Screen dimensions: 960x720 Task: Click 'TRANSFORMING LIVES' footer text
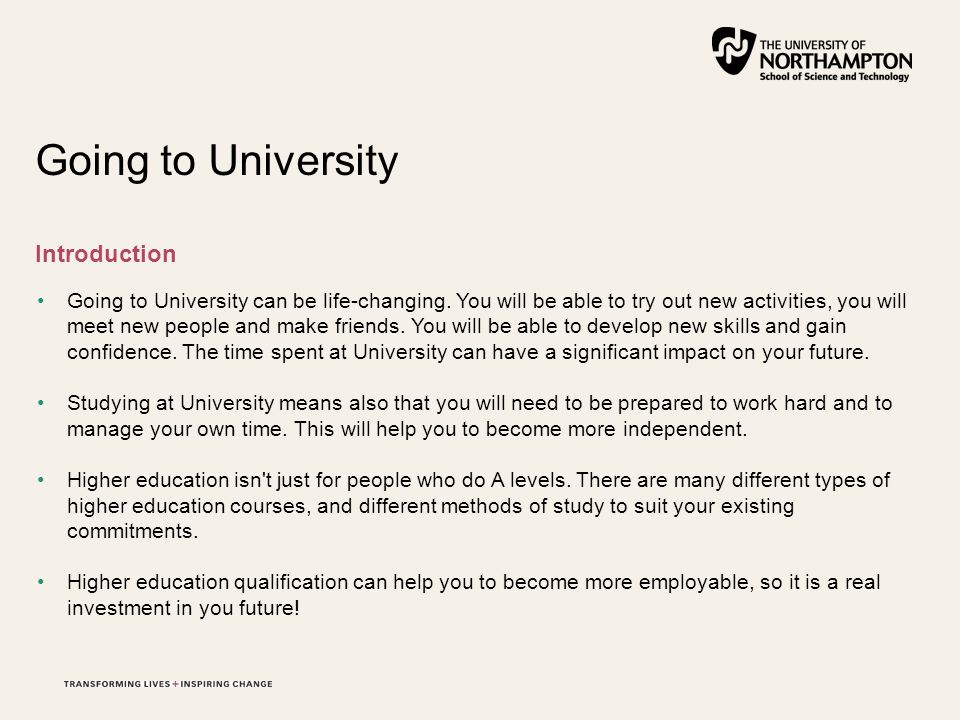coord(117,684)
